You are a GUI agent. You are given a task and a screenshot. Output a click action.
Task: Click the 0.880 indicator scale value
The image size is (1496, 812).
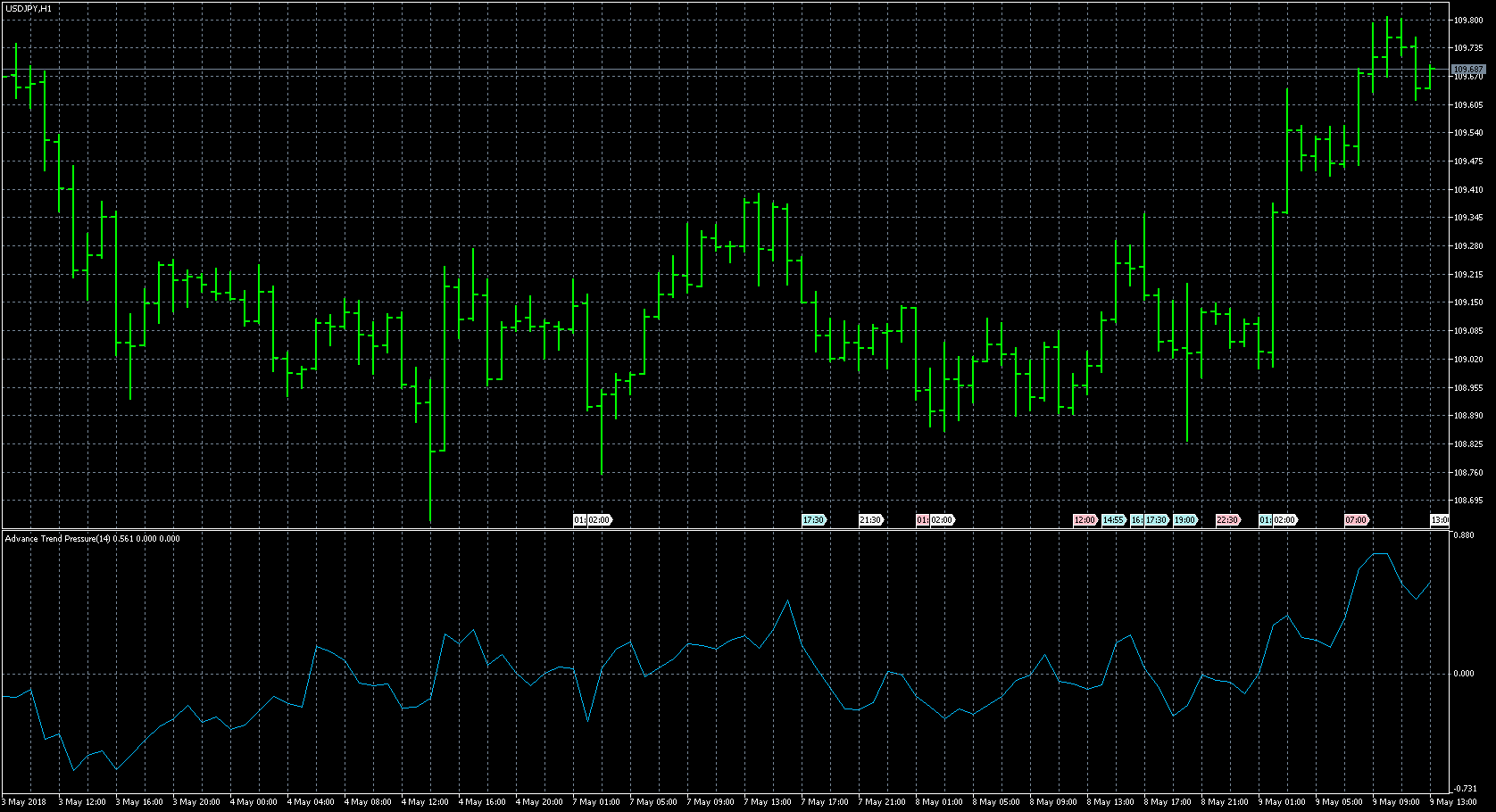coord(1464,535)
